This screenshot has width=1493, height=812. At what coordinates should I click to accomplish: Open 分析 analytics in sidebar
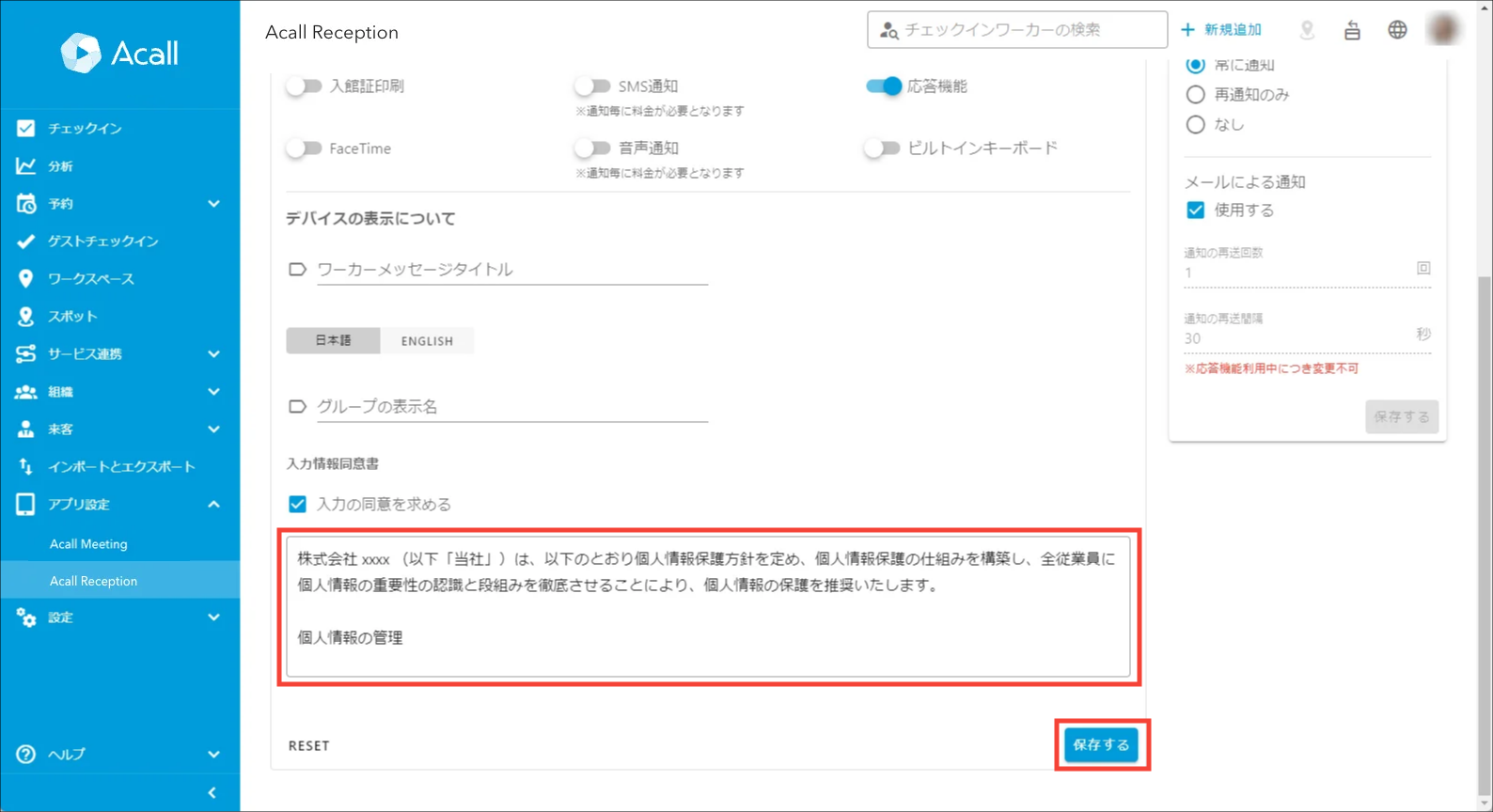click(x=60, y=166)
